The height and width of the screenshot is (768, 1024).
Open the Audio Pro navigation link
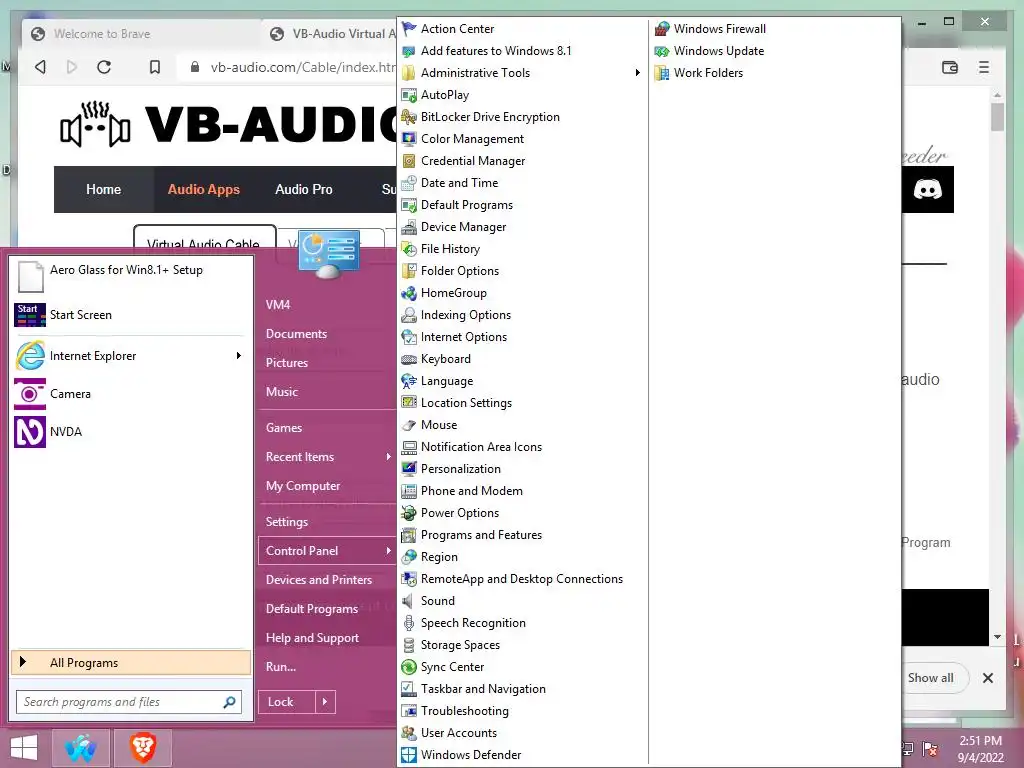(x=304, y=189)
